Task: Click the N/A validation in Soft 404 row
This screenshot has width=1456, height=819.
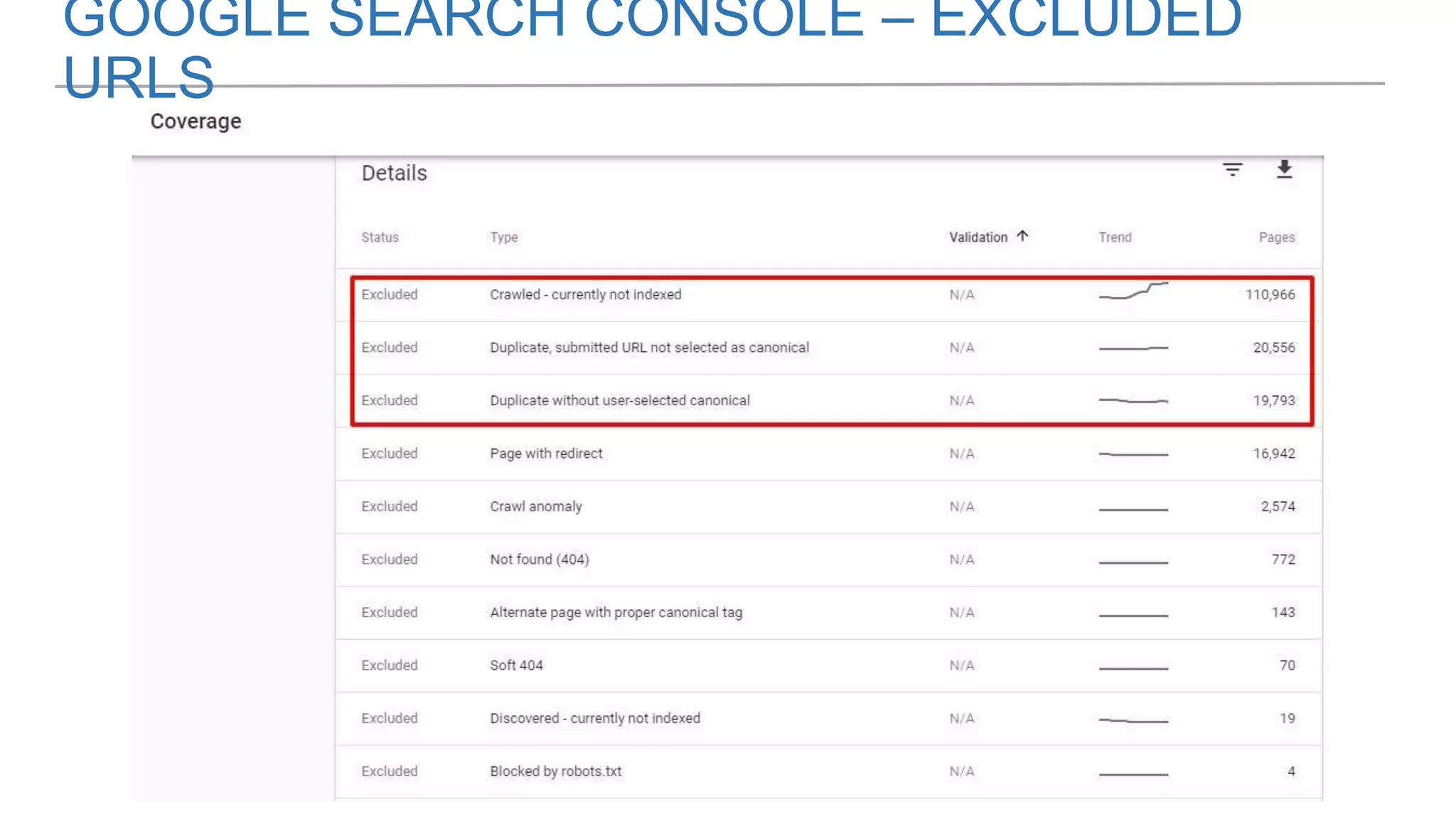Action: point(962,665)
